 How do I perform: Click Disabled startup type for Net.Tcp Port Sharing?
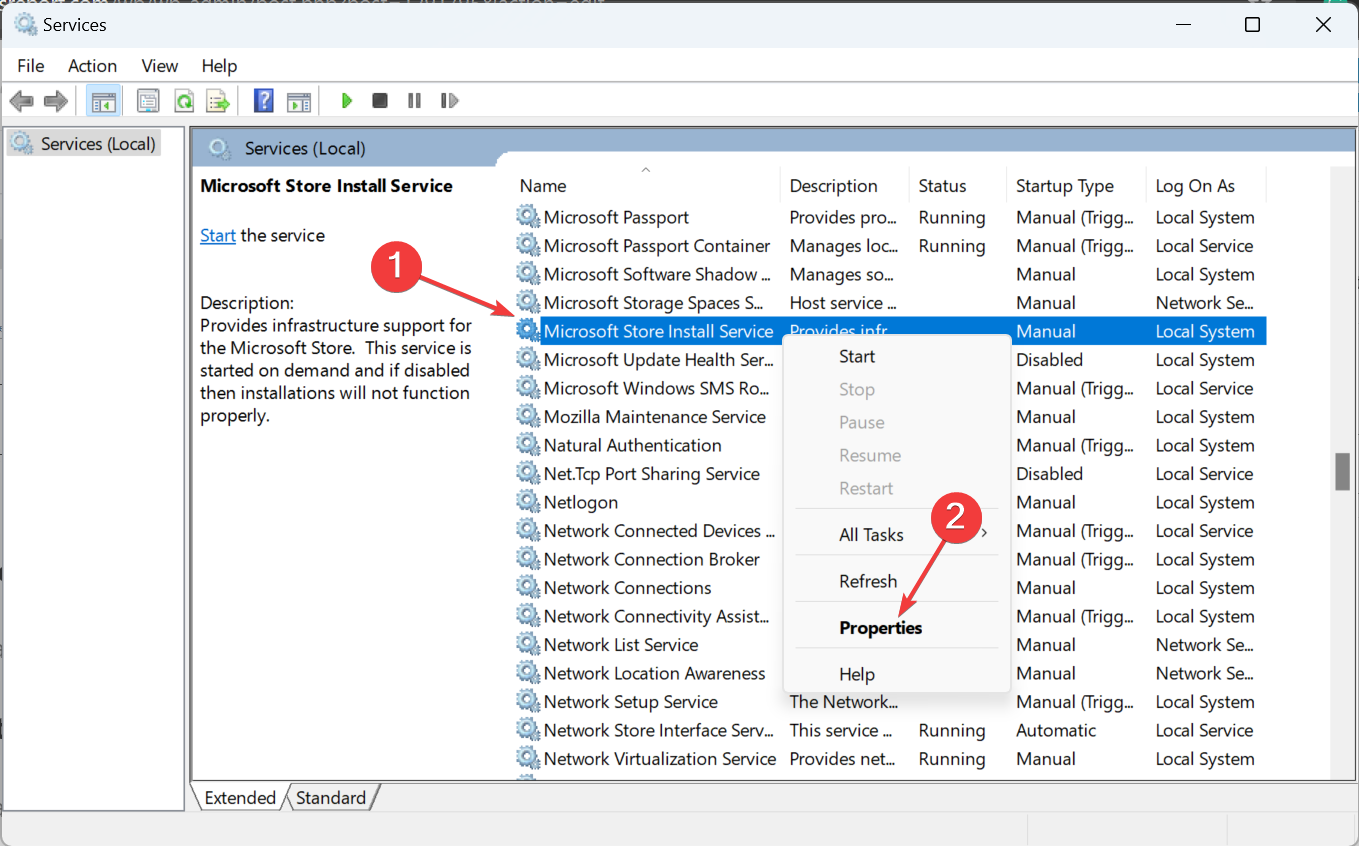[1049, 473]
